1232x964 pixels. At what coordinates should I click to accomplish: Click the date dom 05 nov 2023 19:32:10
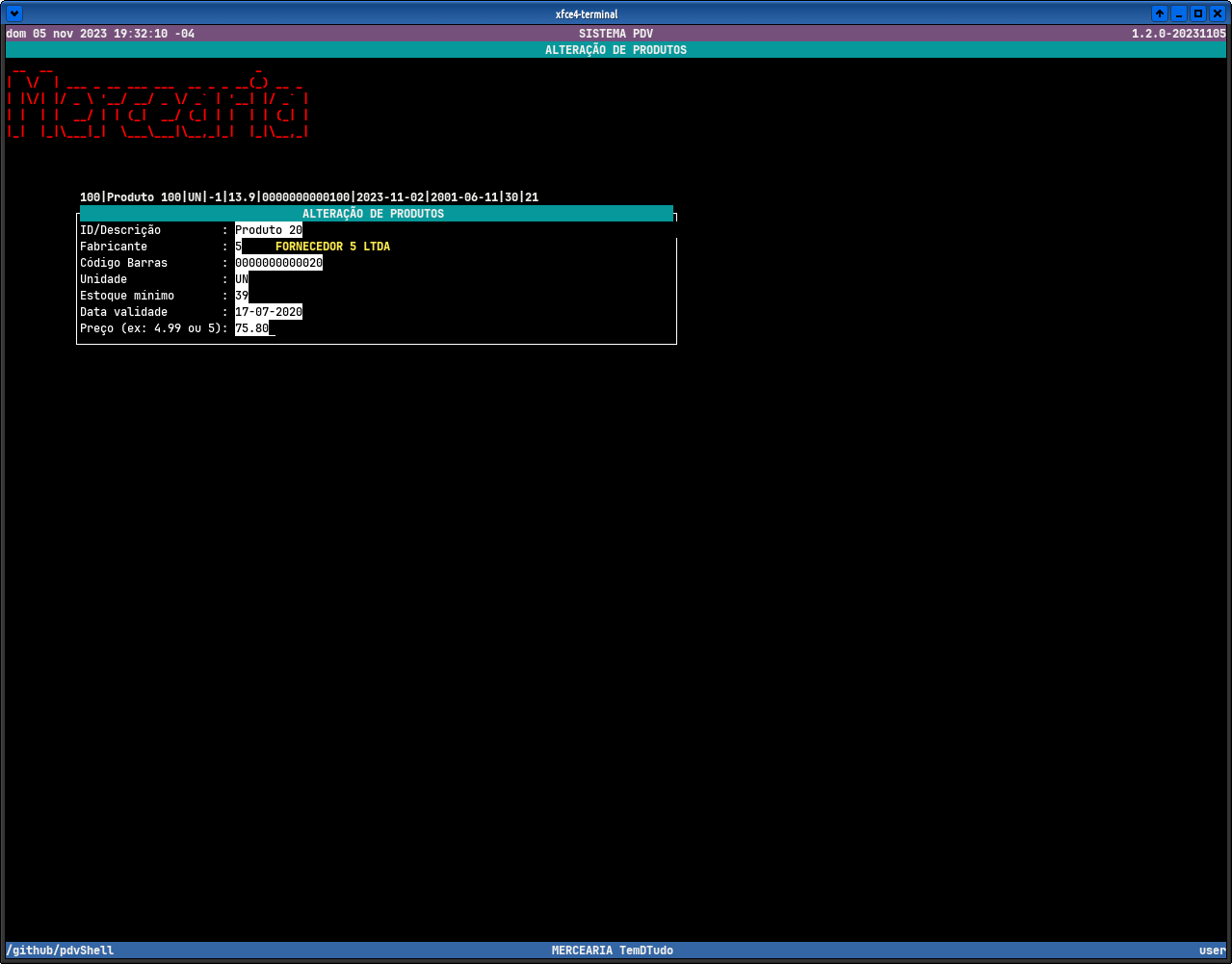tap(87, 34)
